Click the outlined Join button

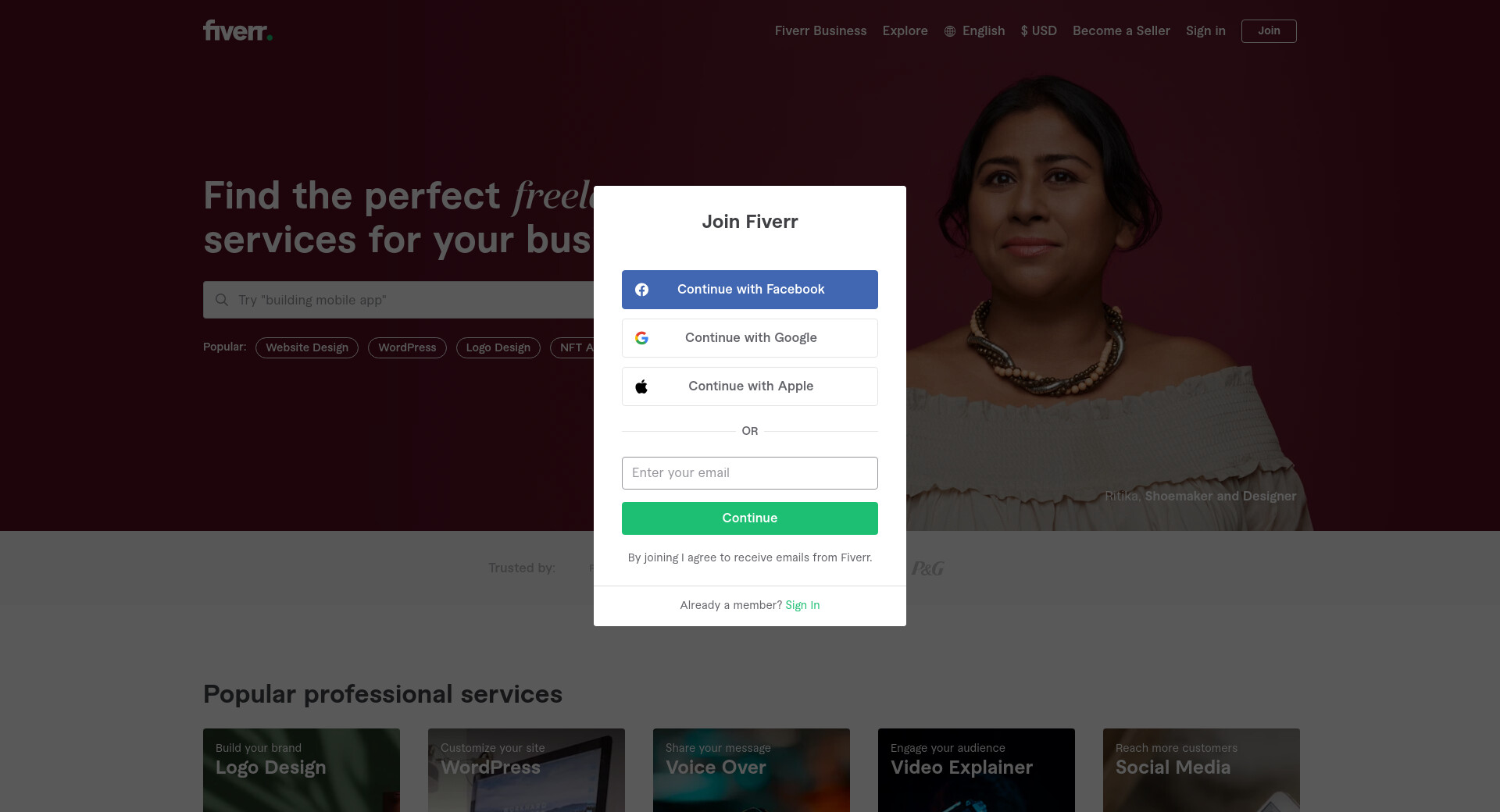click(1269, 31)
